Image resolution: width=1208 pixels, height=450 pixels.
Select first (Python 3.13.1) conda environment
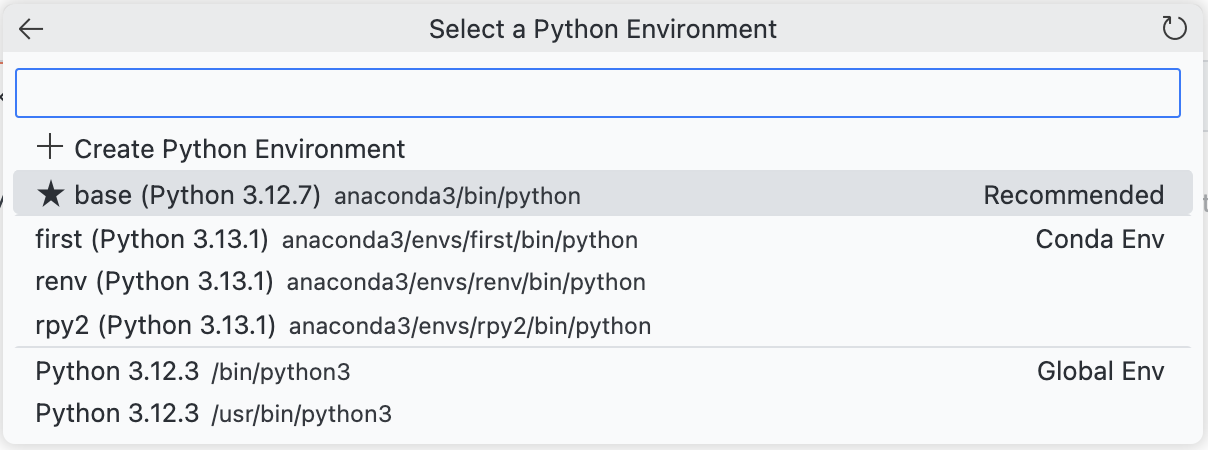pos(153,240)
